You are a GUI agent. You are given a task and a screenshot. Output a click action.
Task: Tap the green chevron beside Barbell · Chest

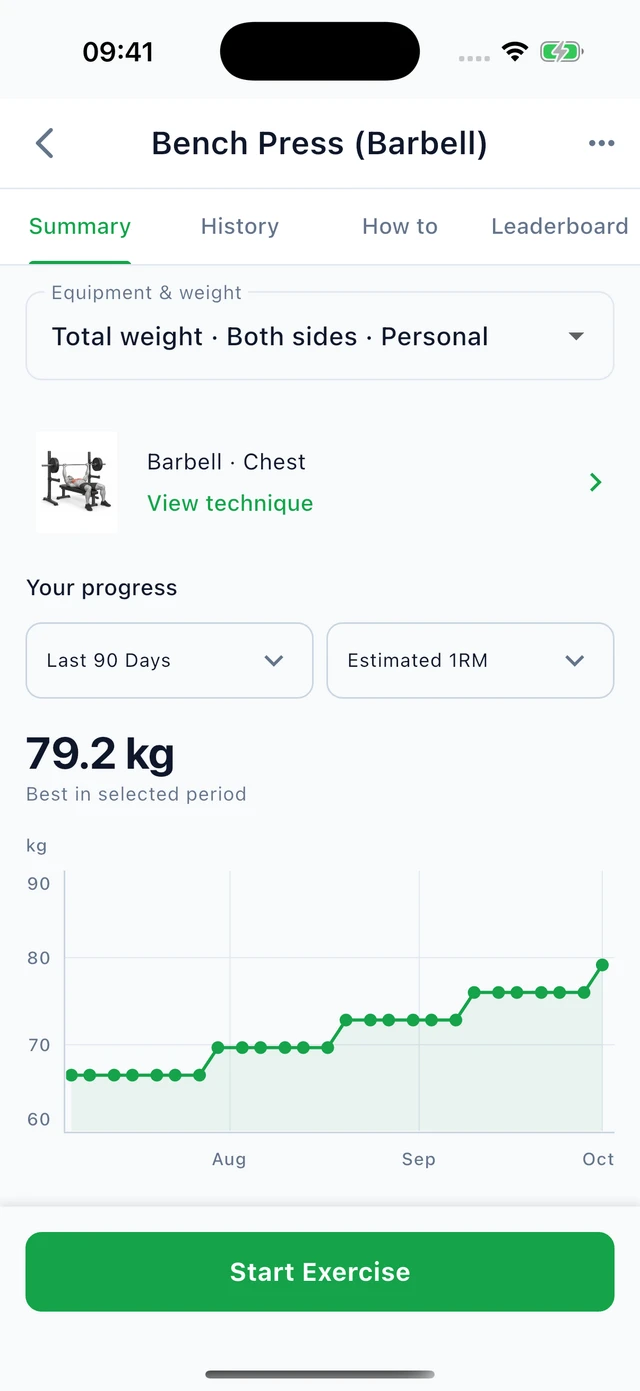click(x=596, y=483)
